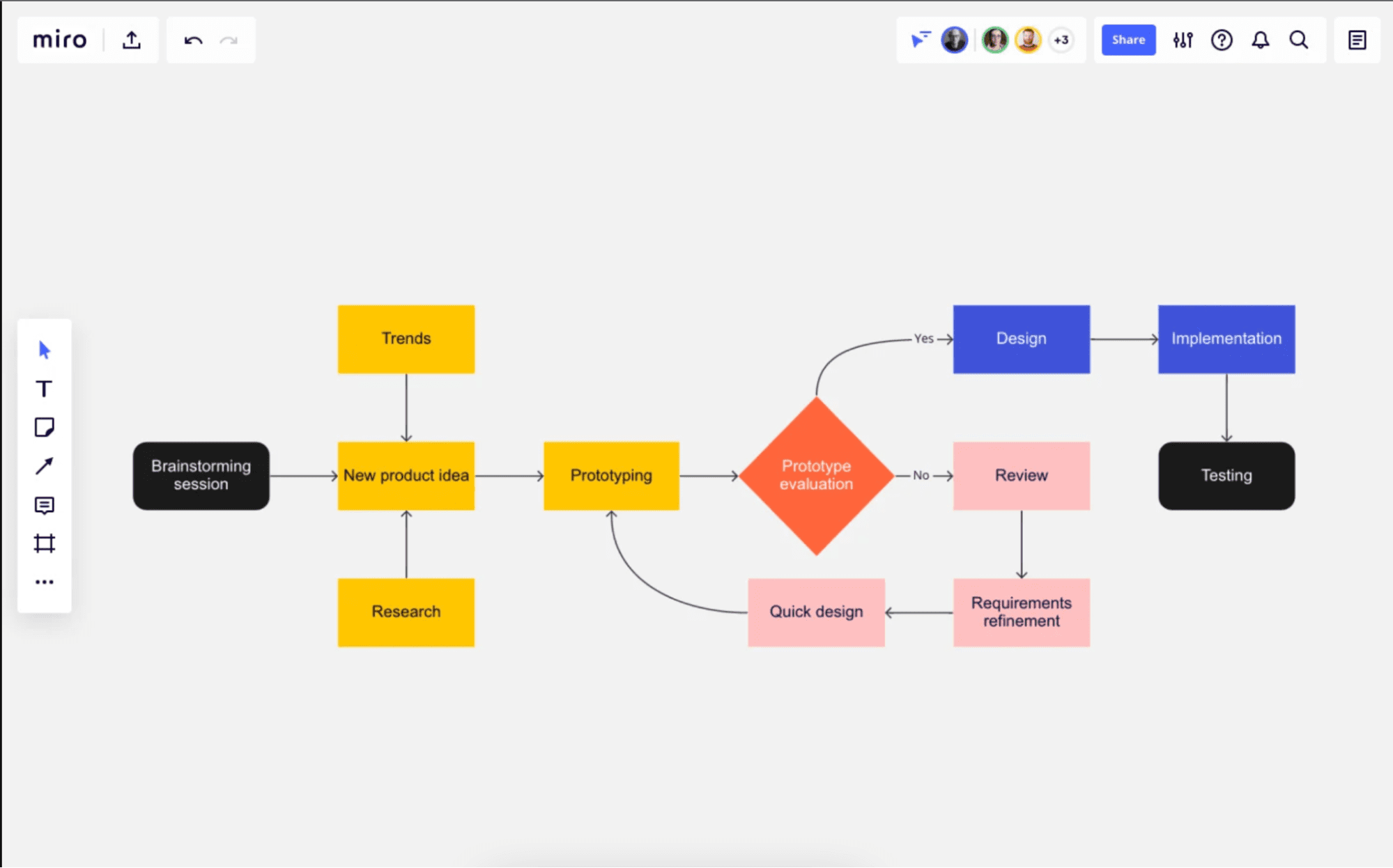The height and width of the screenshot is (868, 1393).
Task: Toggle the notes panel on the right
Action: 1357,40
